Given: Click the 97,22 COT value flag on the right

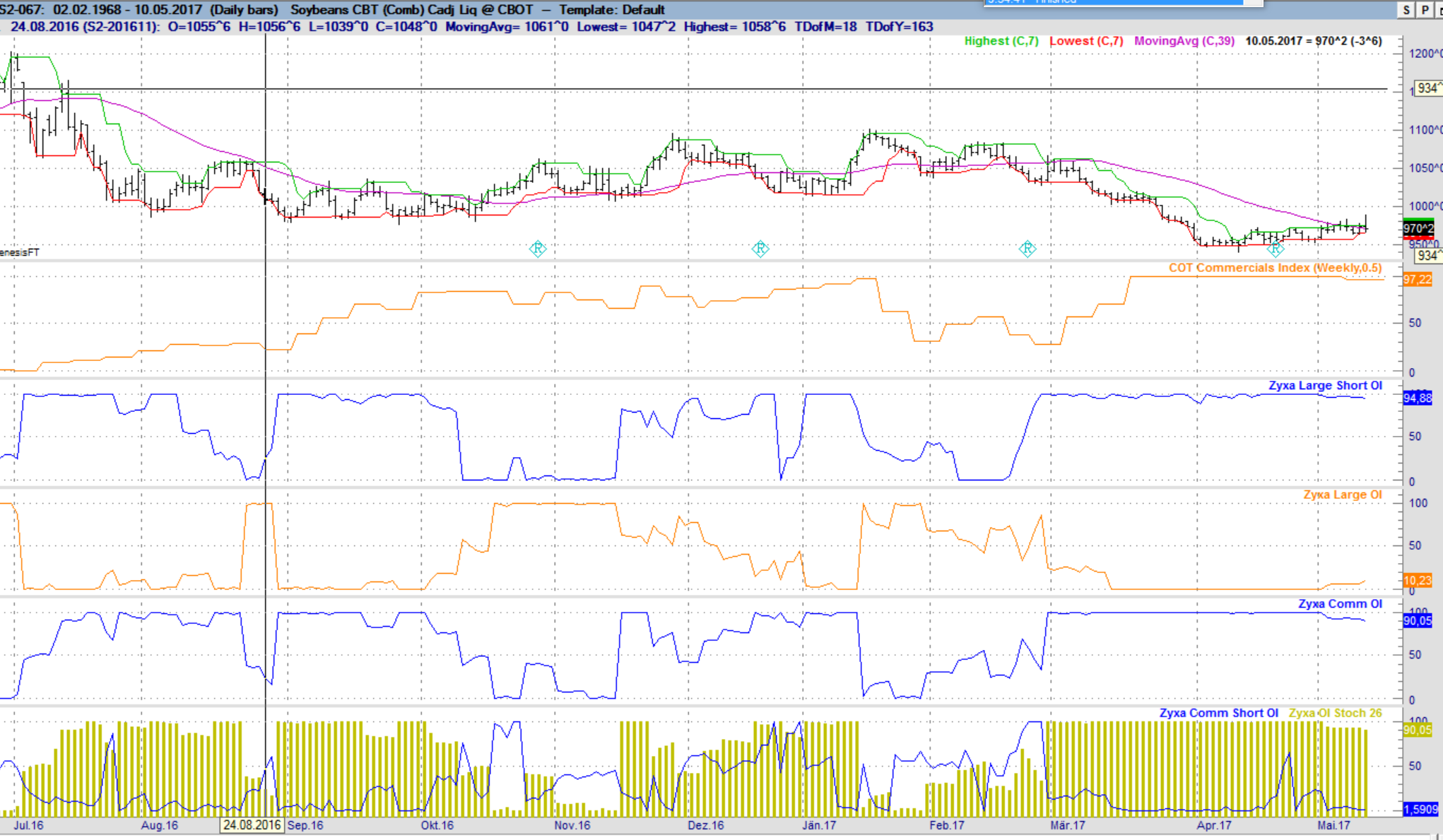Looking at the screenshot, I should (1417, 279).
